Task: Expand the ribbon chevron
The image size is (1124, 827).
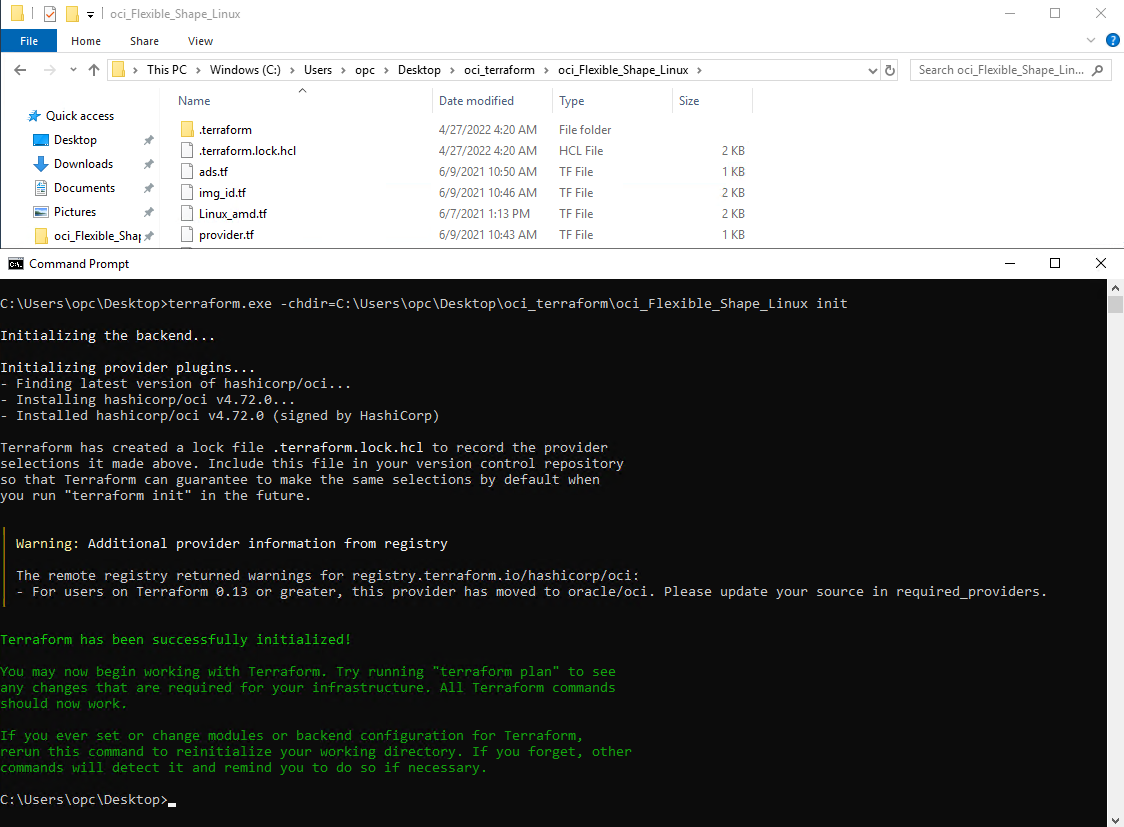Action: [x=1091, y=40]
